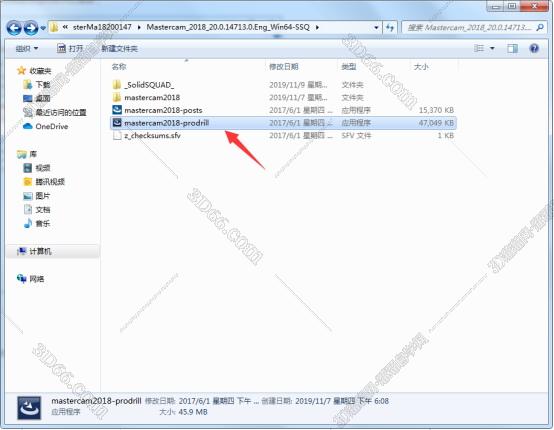Sort by the 名称 Name column header
This screenshot has width=554, height=430.
[119, 66]
